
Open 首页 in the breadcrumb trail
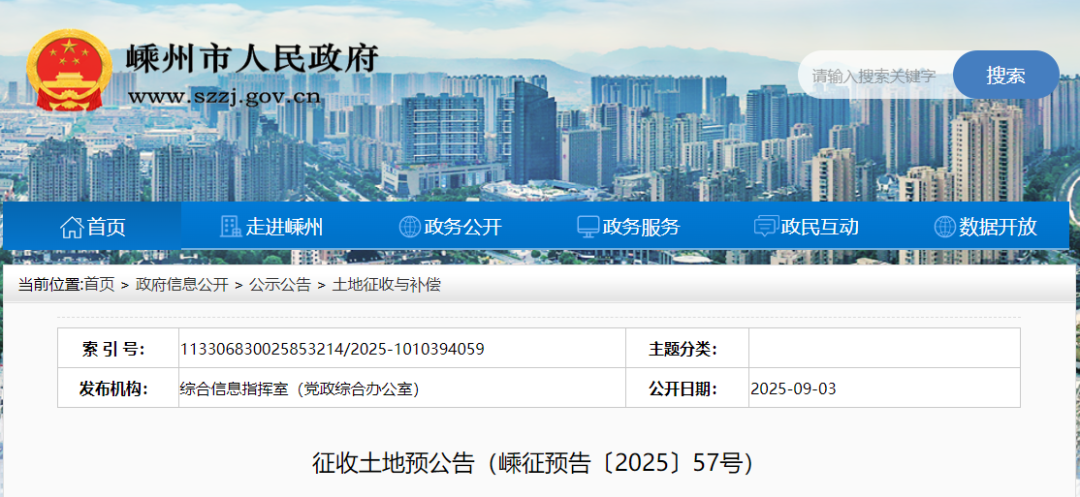click(x=99, y=285)
